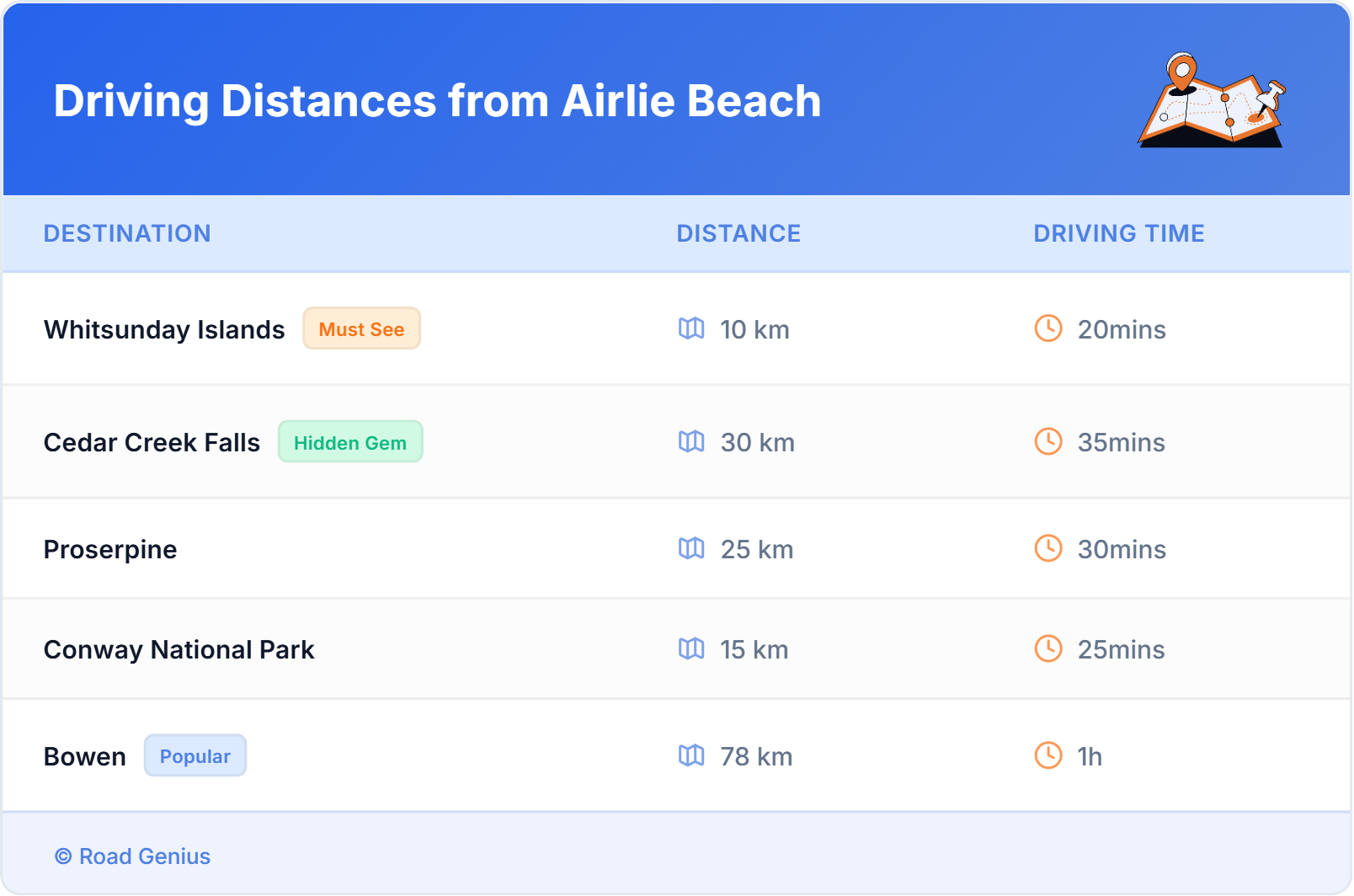Click the Proserpine destination name
The height and width of the screenshot is (896, 1354).
(110, 549)
